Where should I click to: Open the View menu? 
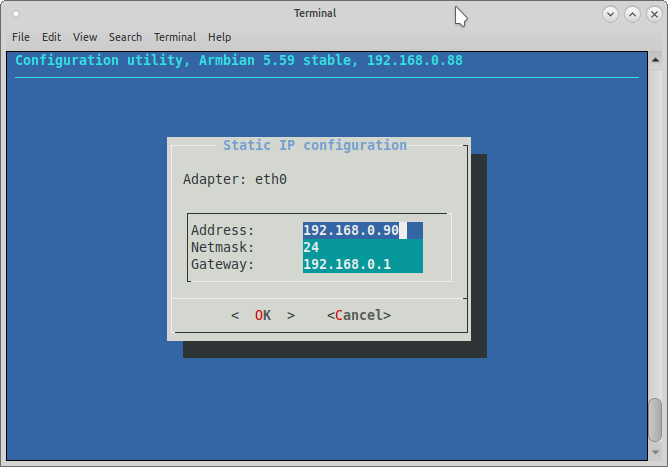pos(85,37)
